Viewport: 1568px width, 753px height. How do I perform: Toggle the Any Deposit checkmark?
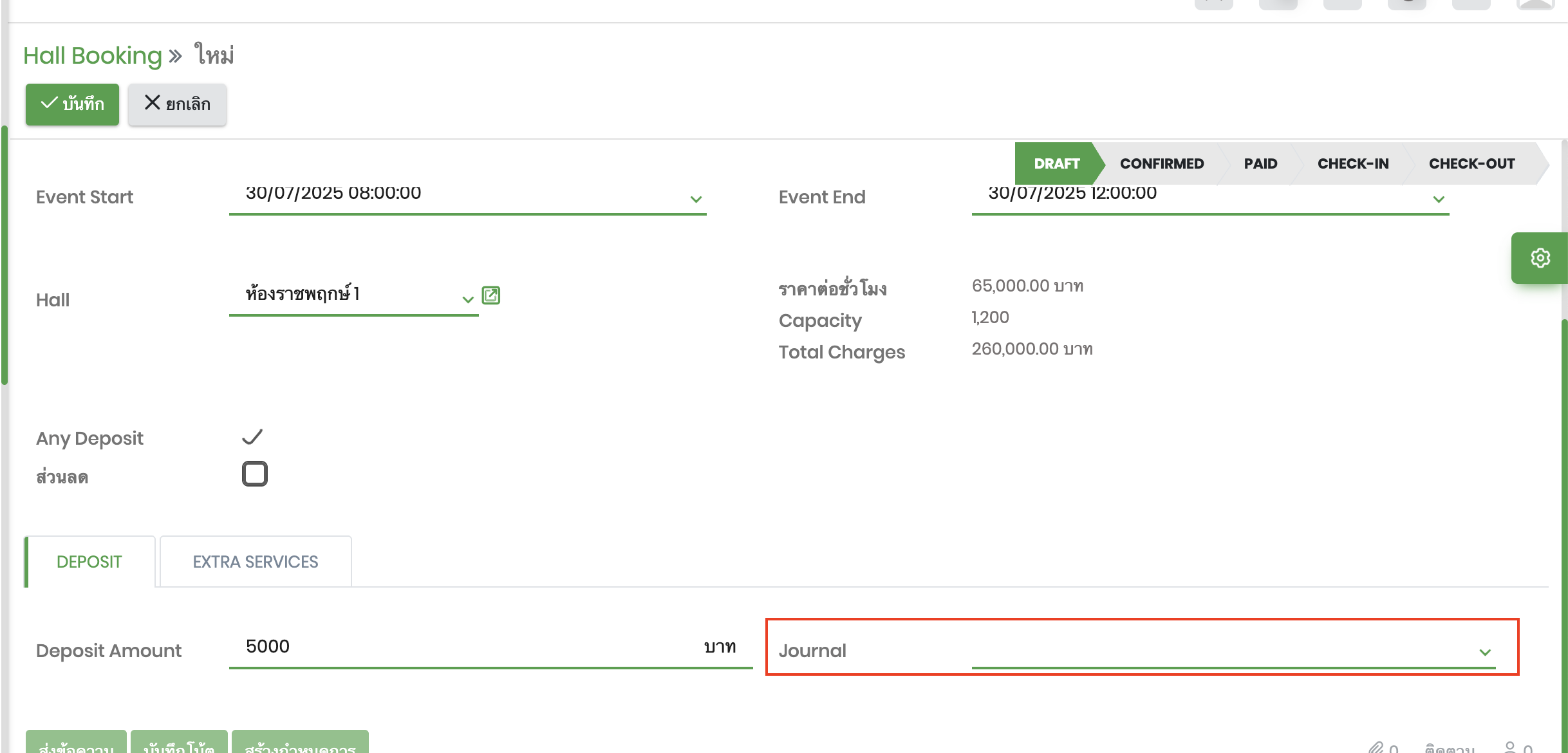pyautogui.click(x=252, y=438)
